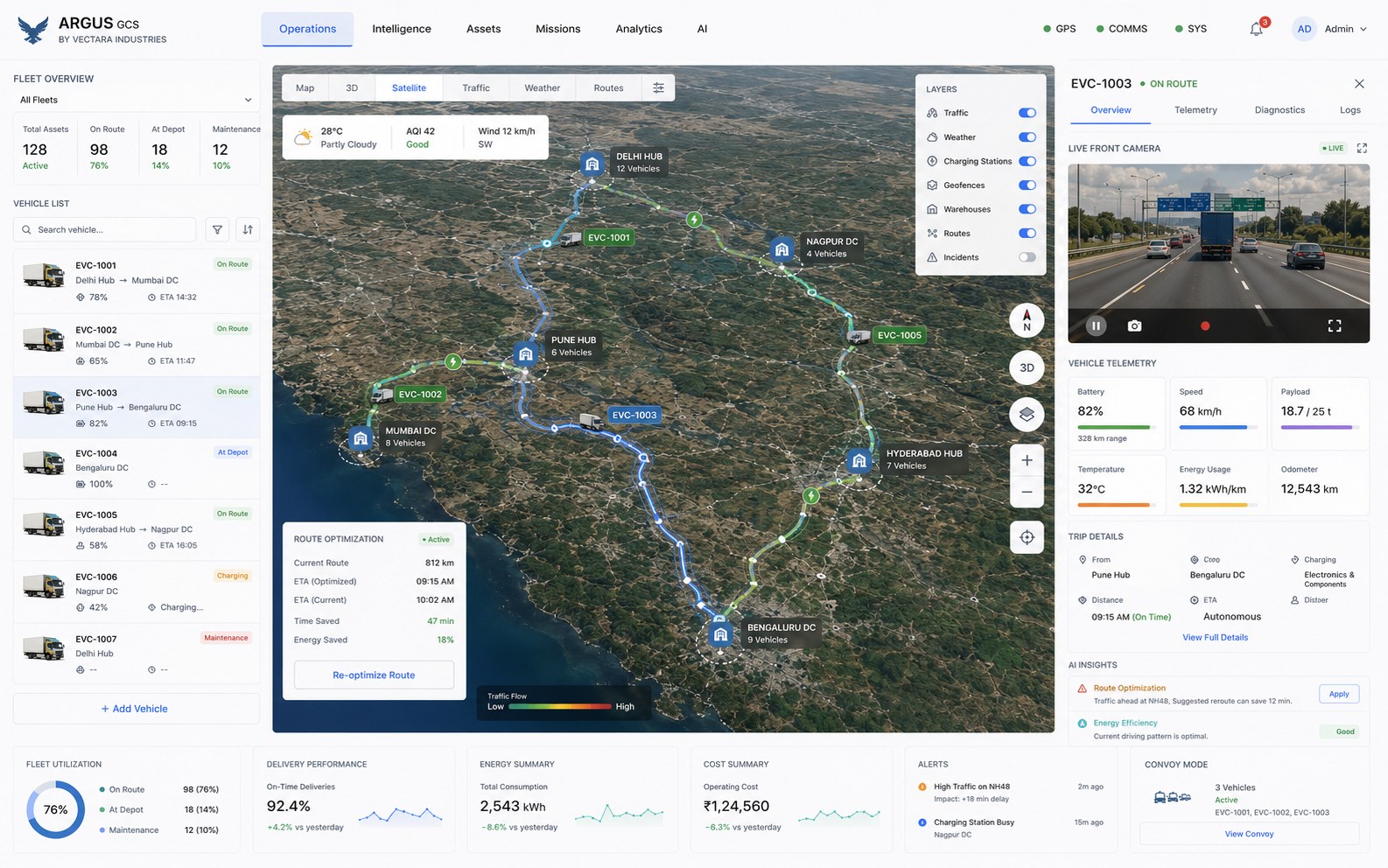Enter fullscreen in camera controls bar

tap(1335, 325)
